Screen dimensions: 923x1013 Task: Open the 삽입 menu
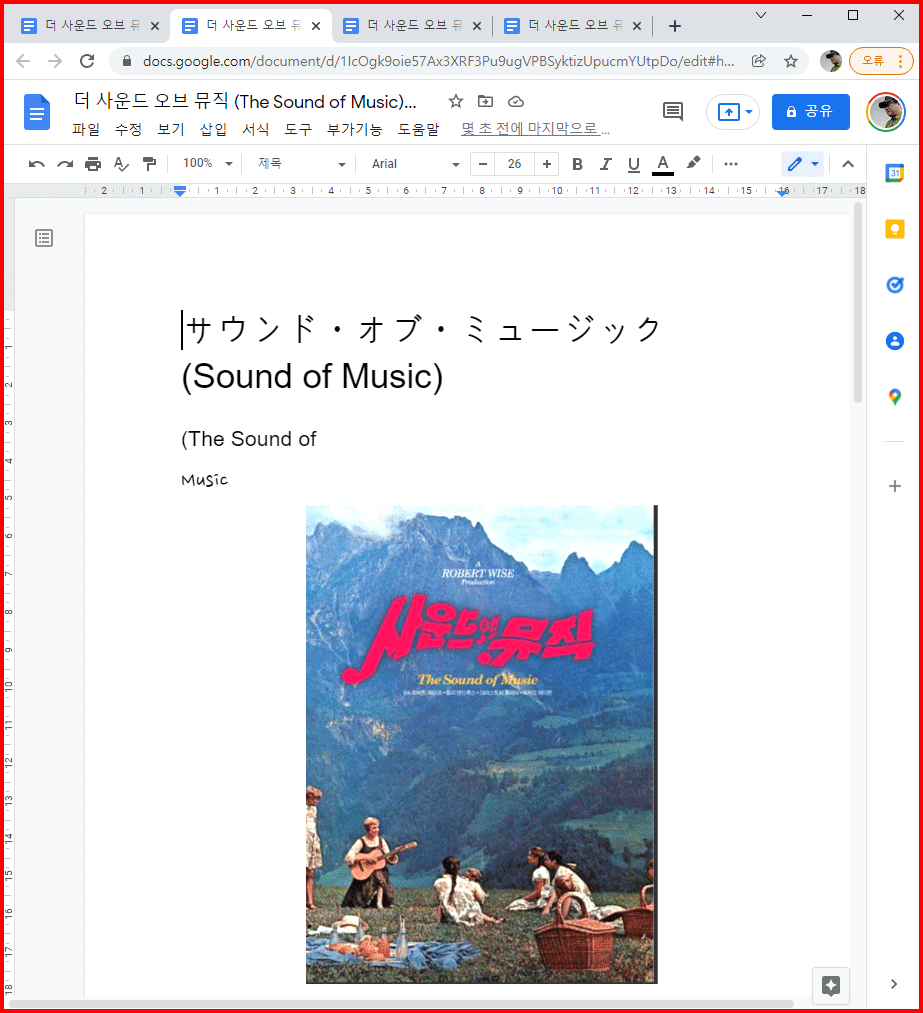point(213,129)
